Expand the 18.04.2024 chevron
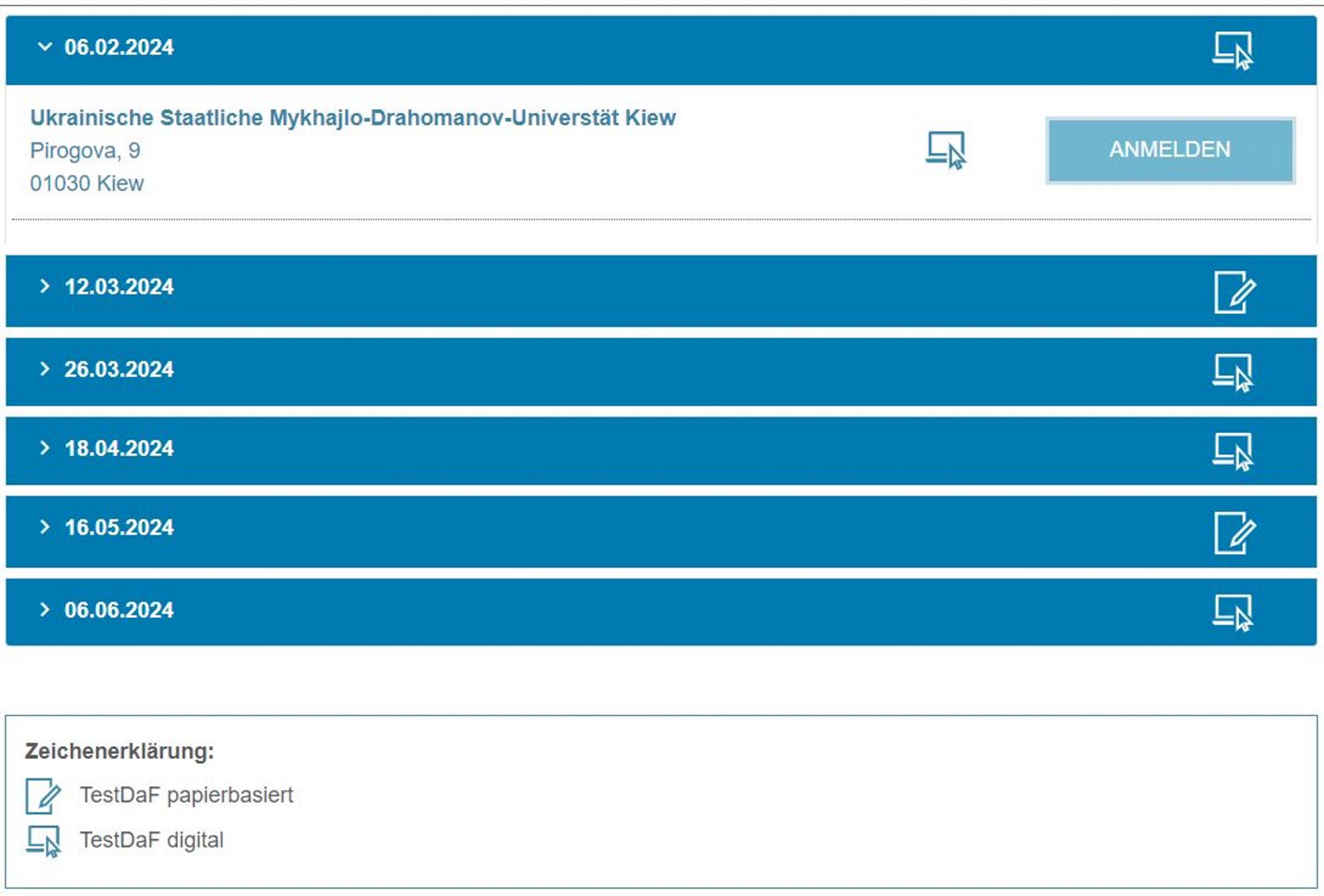This screenshot has width=1324, height=896. tap(44, 448)
